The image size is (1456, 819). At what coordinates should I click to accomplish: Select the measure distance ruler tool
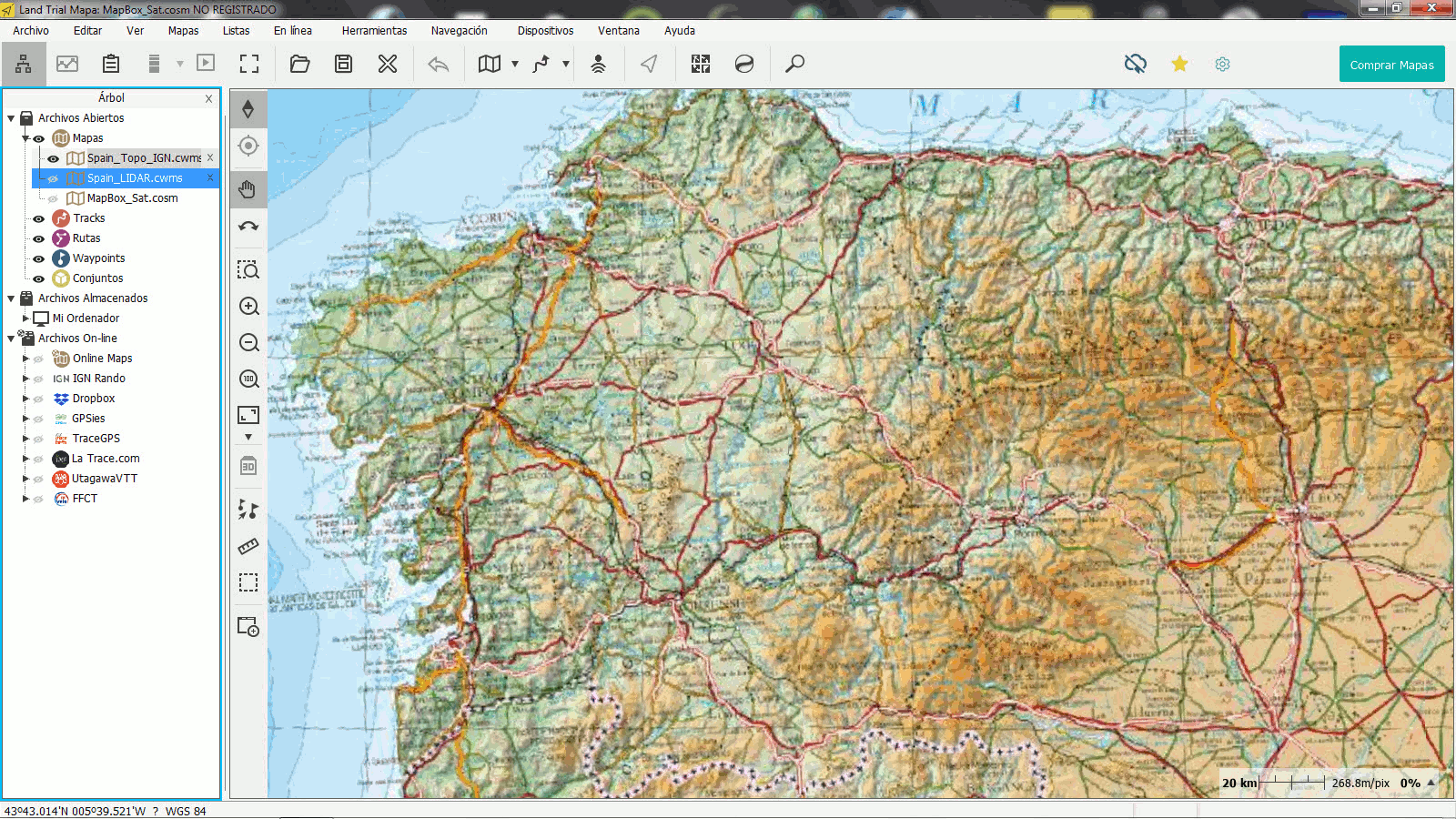click(248, 547)
